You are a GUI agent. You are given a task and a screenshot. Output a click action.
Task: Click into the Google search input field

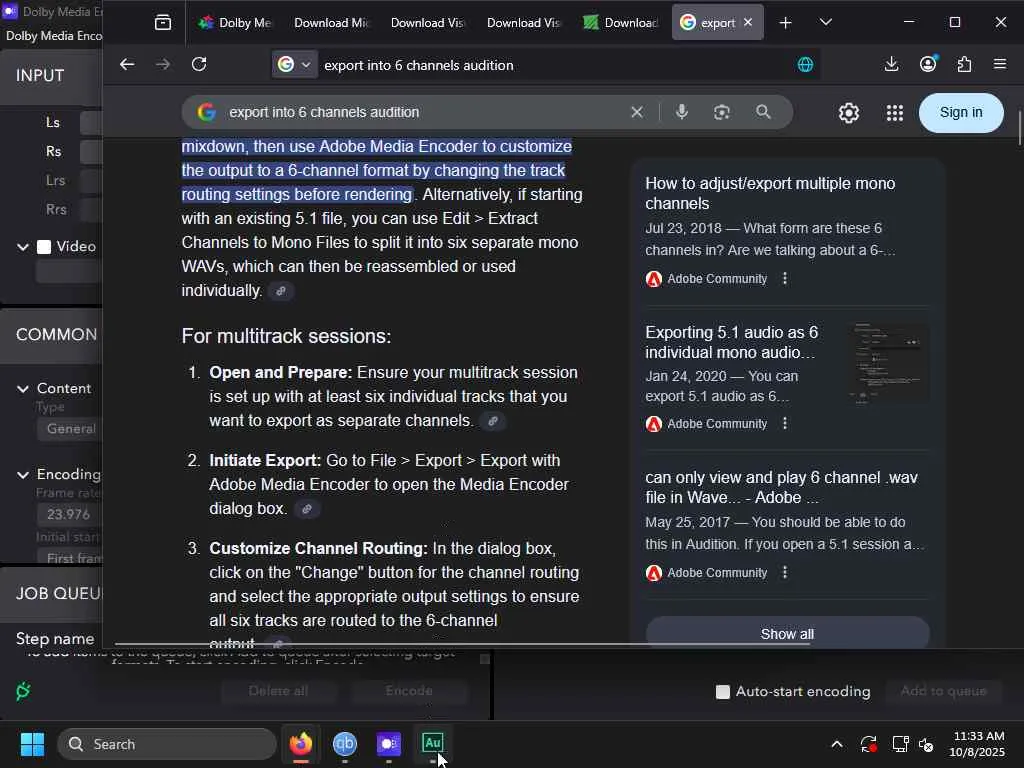(424, 112)
